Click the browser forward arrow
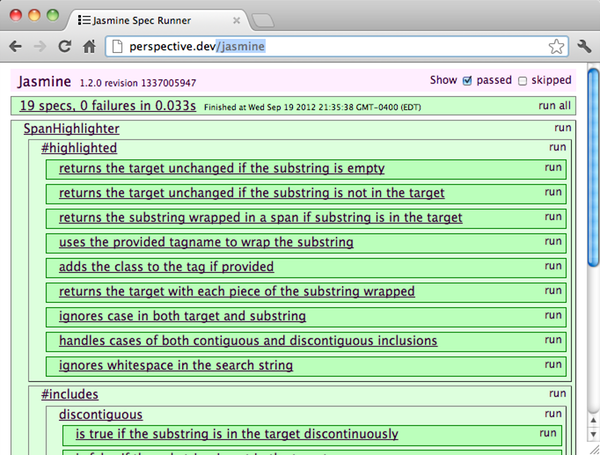This screenshot has width=600, height=455. [x=40, y=47]
